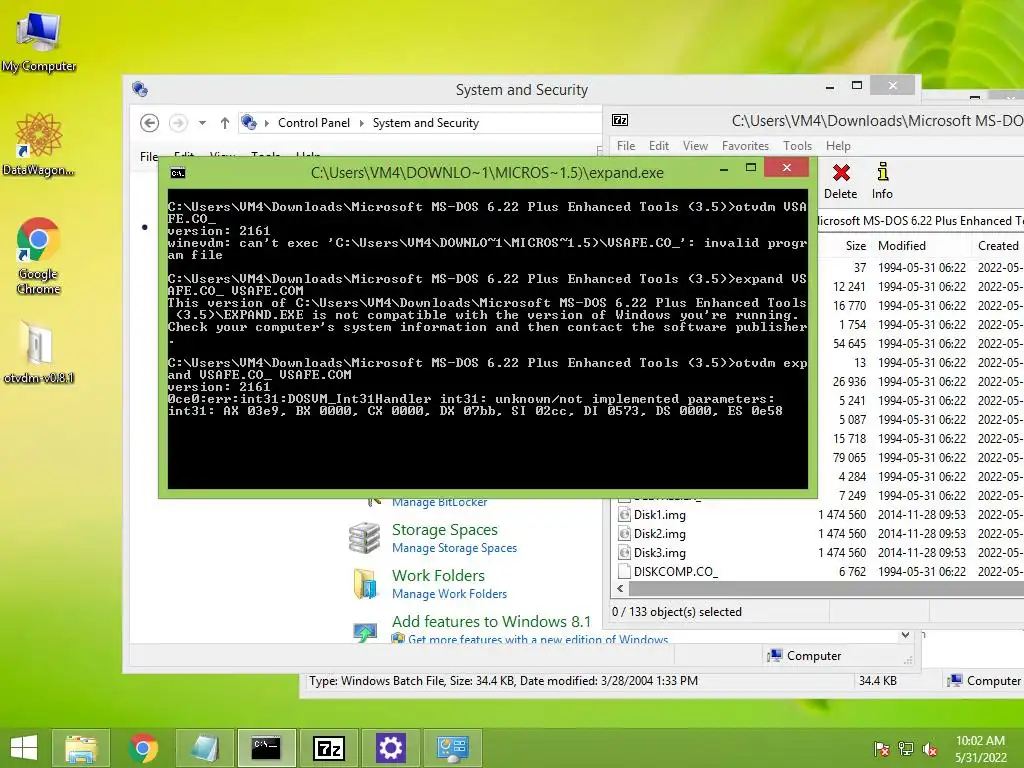The width and height of the screenshot is (1024, 768).
Task: Click the Work Folders icon
Action: click(x=364, y=583)
